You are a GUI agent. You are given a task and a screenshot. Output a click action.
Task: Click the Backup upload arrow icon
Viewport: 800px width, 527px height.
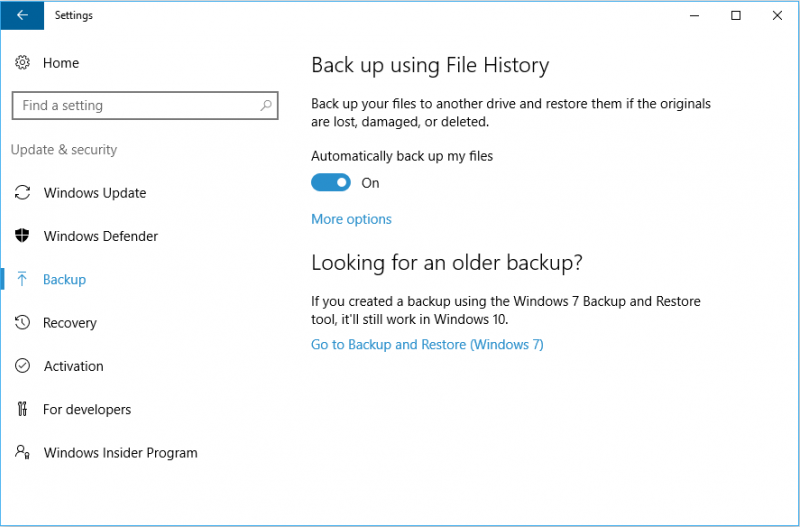click(22, 279)
